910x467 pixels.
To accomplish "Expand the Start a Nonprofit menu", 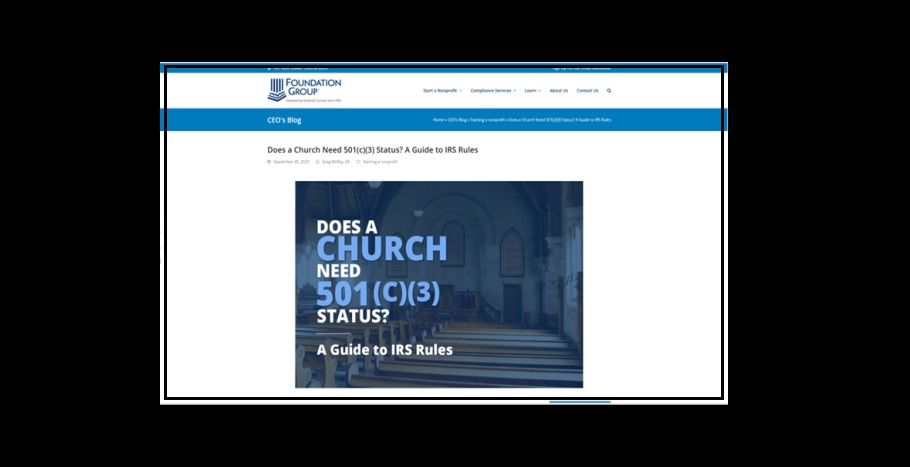I will click(441, 91).
